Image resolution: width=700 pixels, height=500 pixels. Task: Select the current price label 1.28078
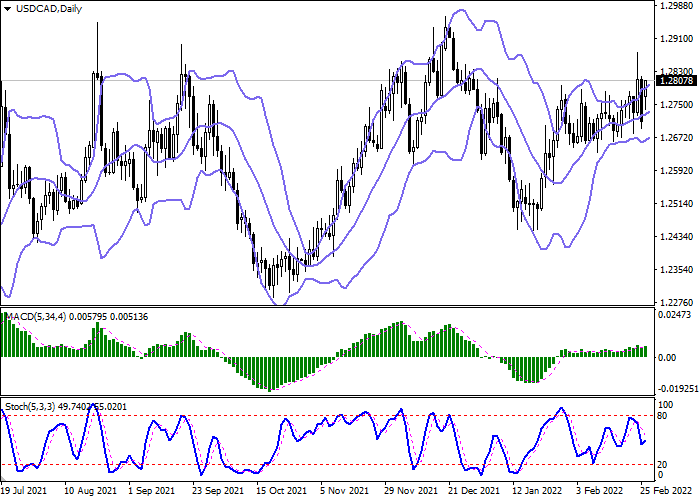click(676, 81)
